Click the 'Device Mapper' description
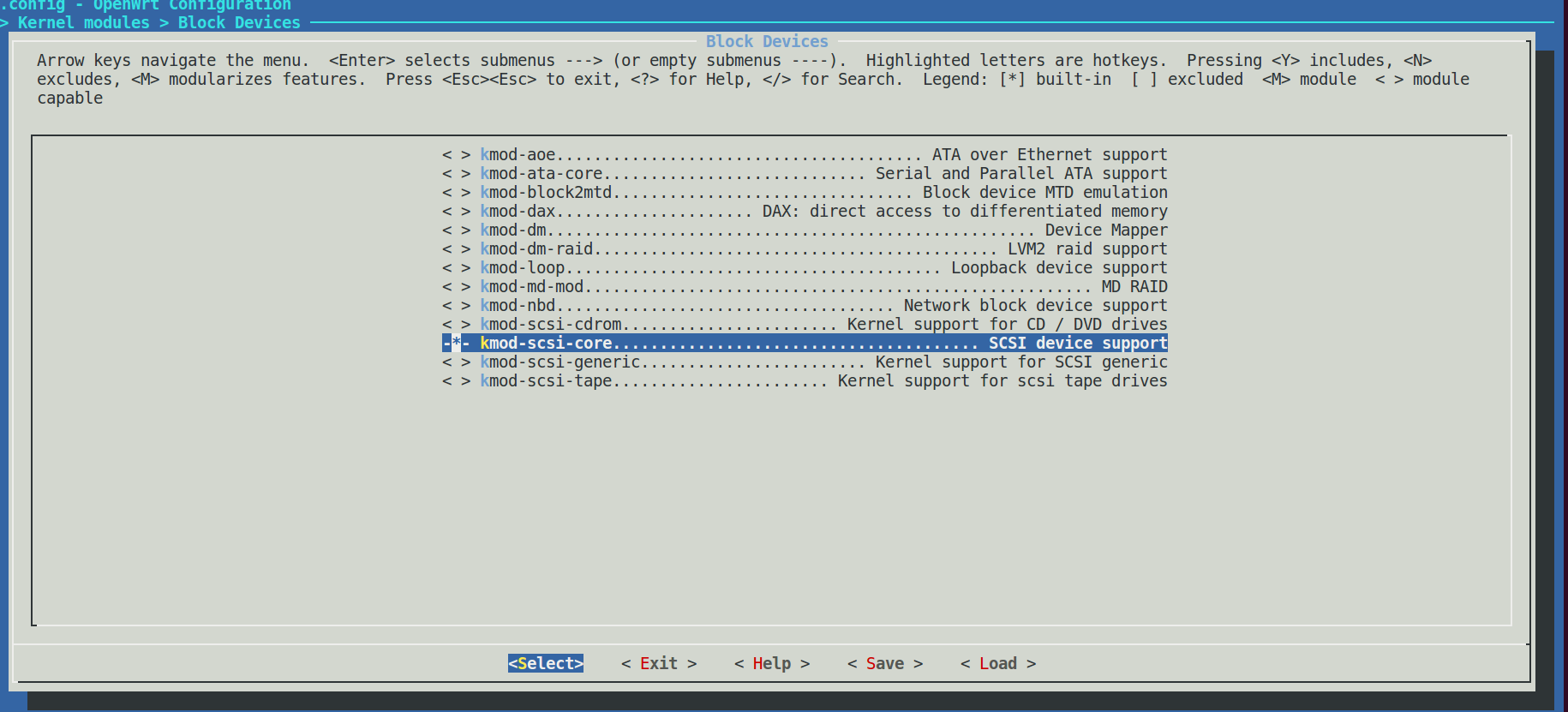The height and width of the screenshot is (712, 1568). 1106,230
